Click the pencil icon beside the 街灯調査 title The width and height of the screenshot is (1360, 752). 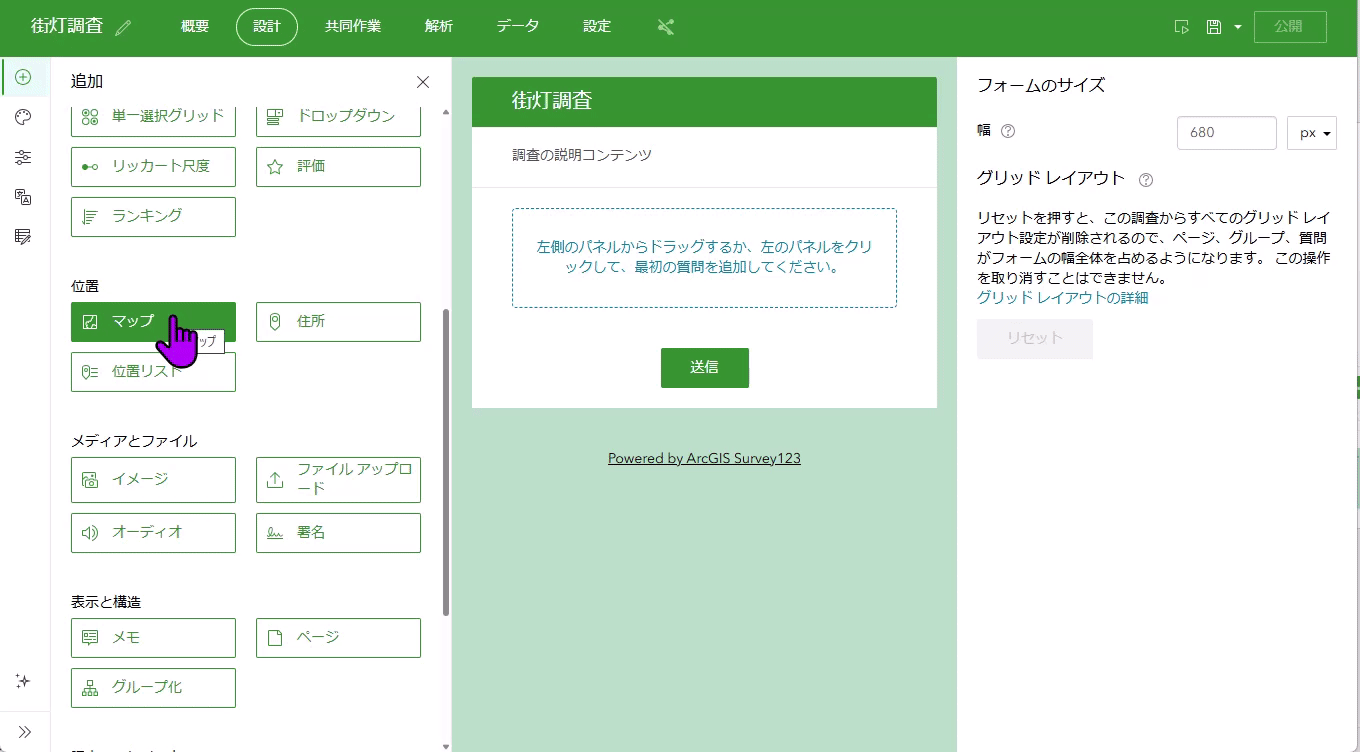[123, 28]
